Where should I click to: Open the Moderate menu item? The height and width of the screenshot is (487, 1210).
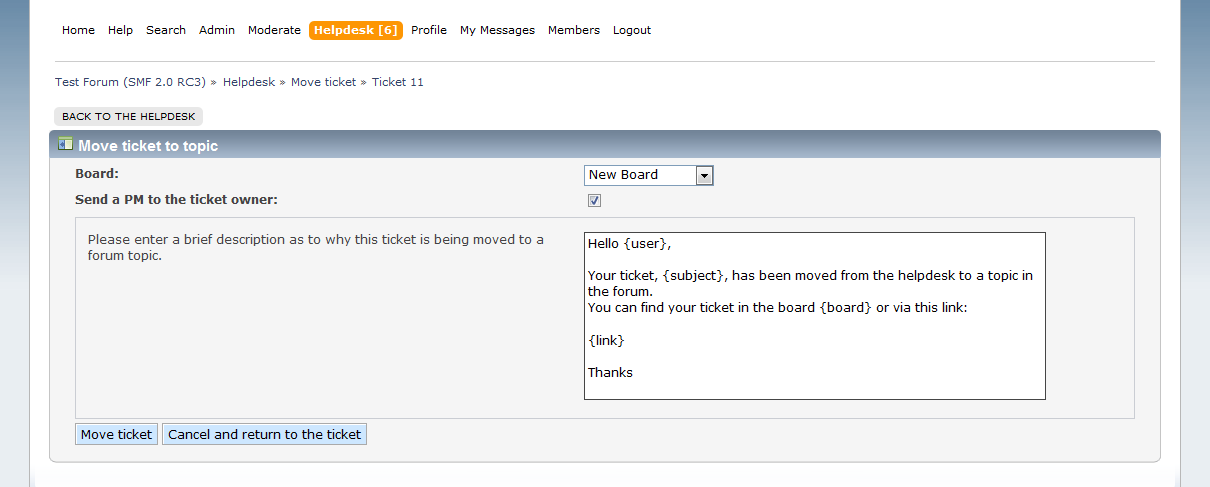coord(274,30)
